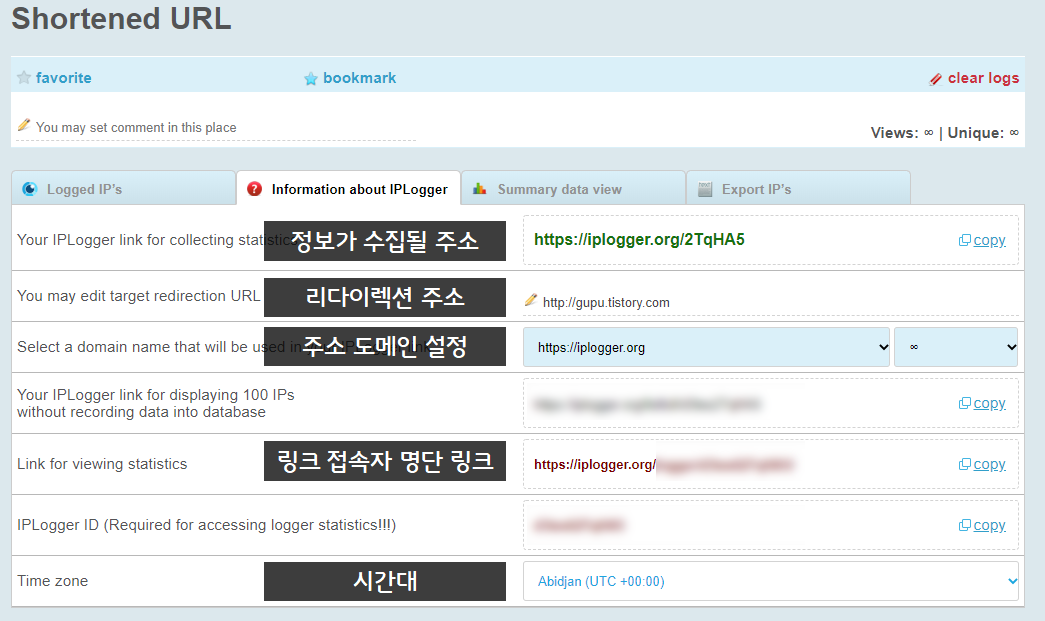
Task: Click the pencil icon to edit redirection URL
Action: [530, 301]
